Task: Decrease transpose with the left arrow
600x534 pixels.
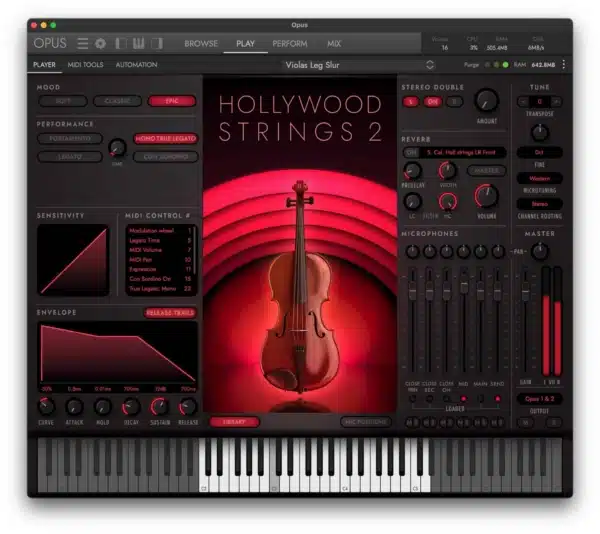Action: point(523,101)
